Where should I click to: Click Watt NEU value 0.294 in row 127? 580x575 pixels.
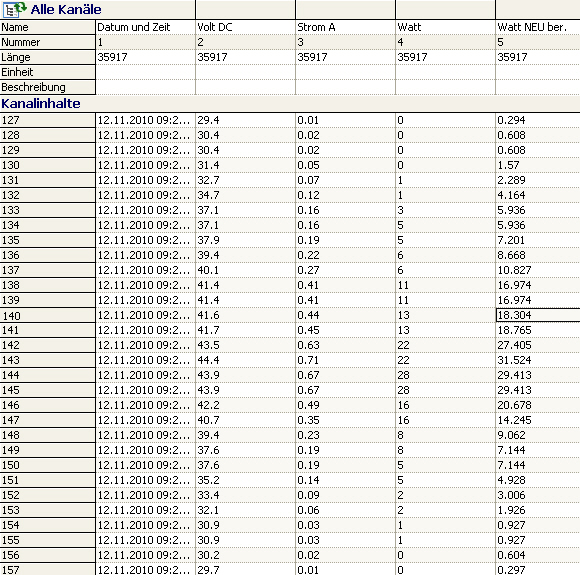tap(511, 120)
